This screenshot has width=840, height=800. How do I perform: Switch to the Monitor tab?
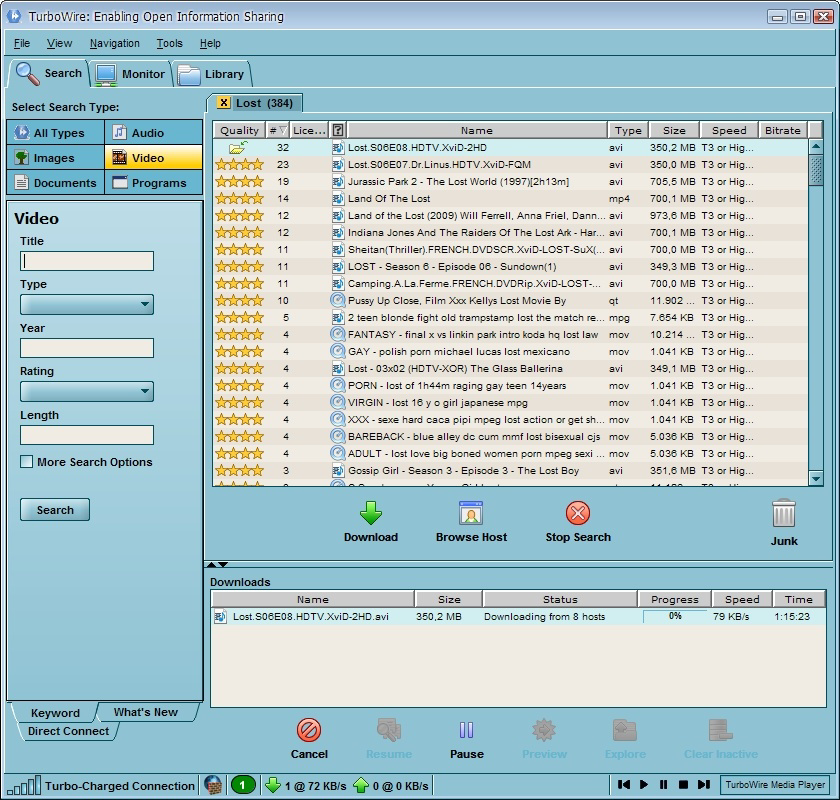coord(130,74)
